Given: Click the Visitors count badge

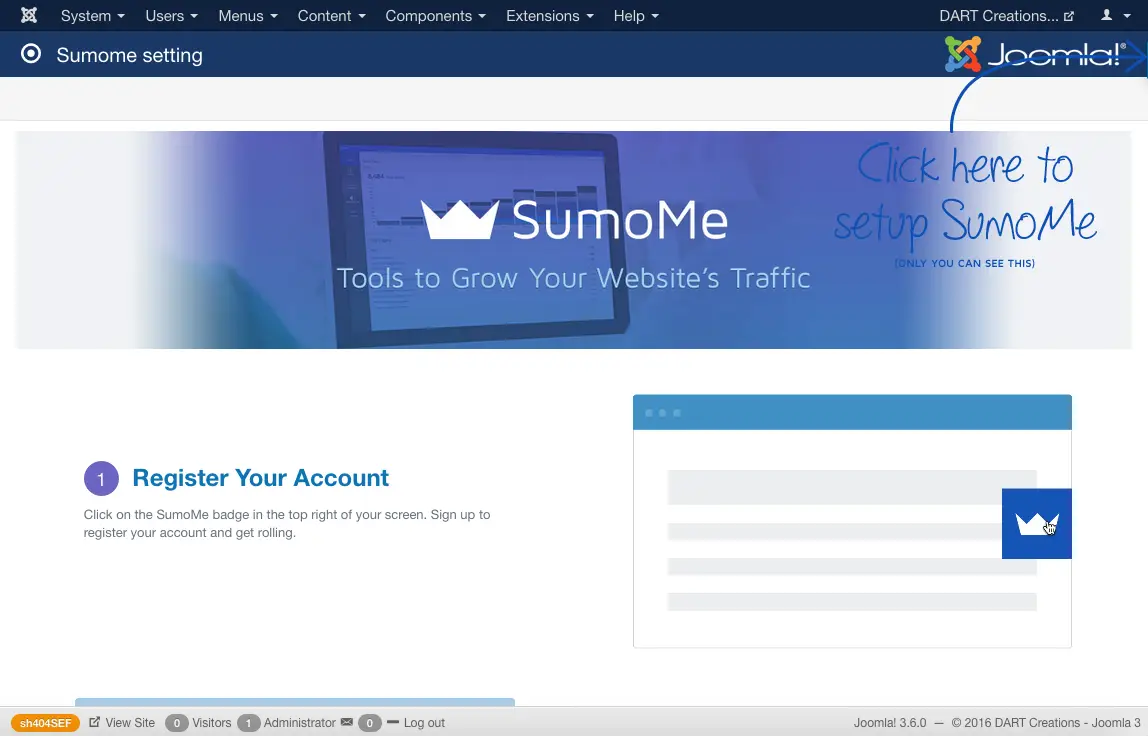Looking at the screenshot, I should [x=176, y=723].
